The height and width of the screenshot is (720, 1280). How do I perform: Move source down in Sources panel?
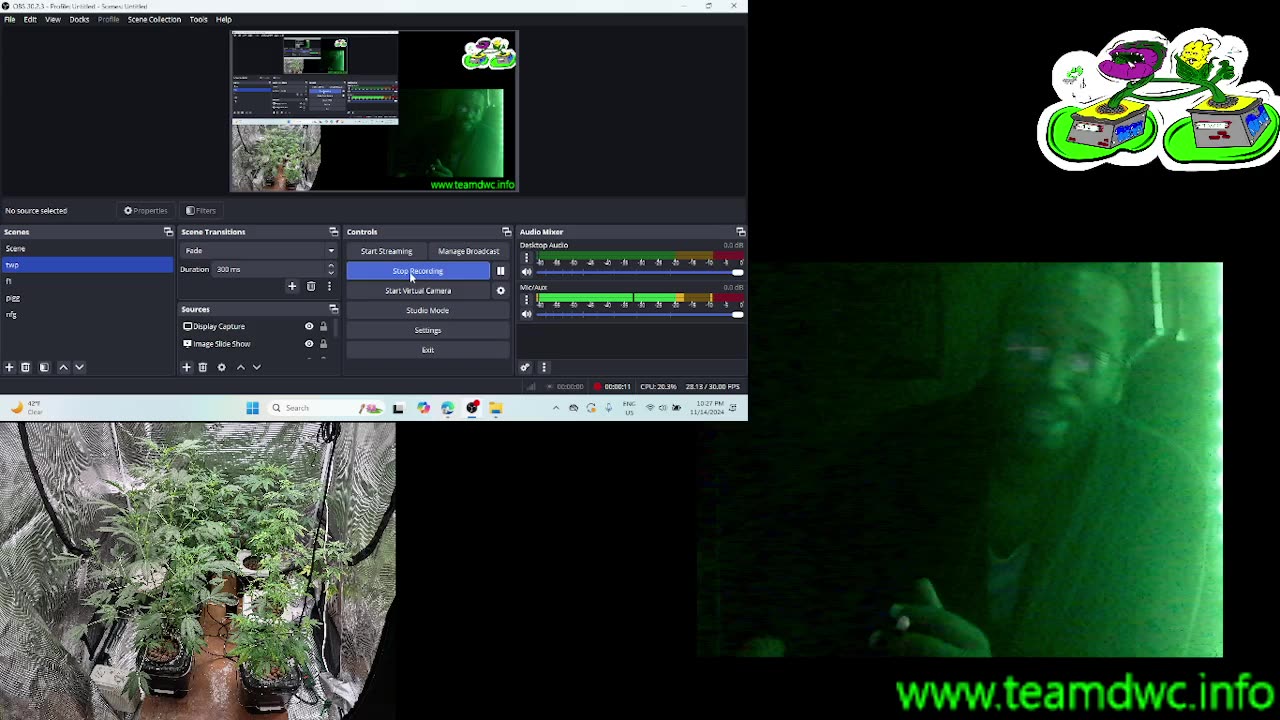pos(256,367)
